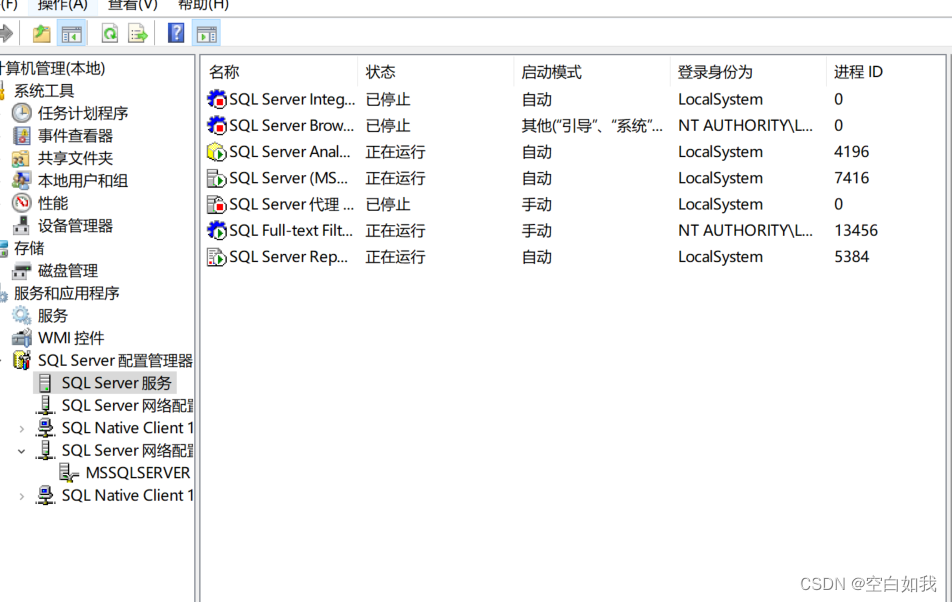Click the 设备管理器 icon
The width and height of the screenshot is (952, 602).
click(21, 226)
